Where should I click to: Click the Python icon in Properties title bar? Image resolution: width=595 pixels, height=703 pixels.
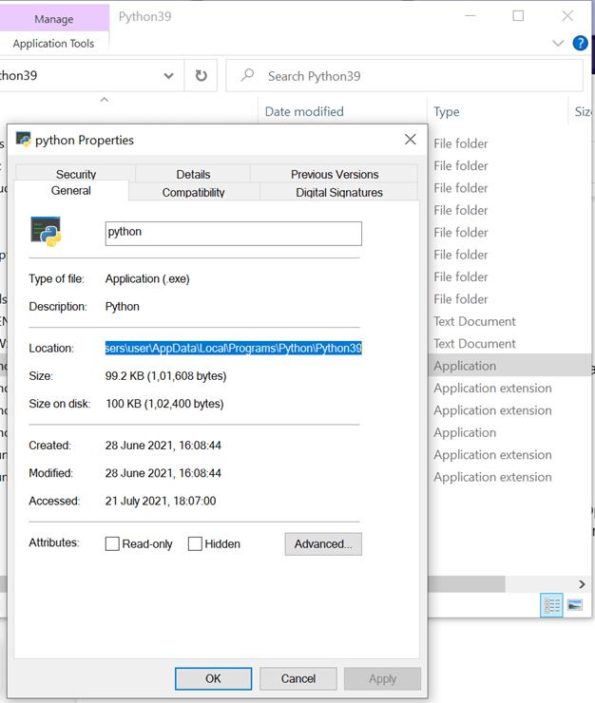click(23, 139)
